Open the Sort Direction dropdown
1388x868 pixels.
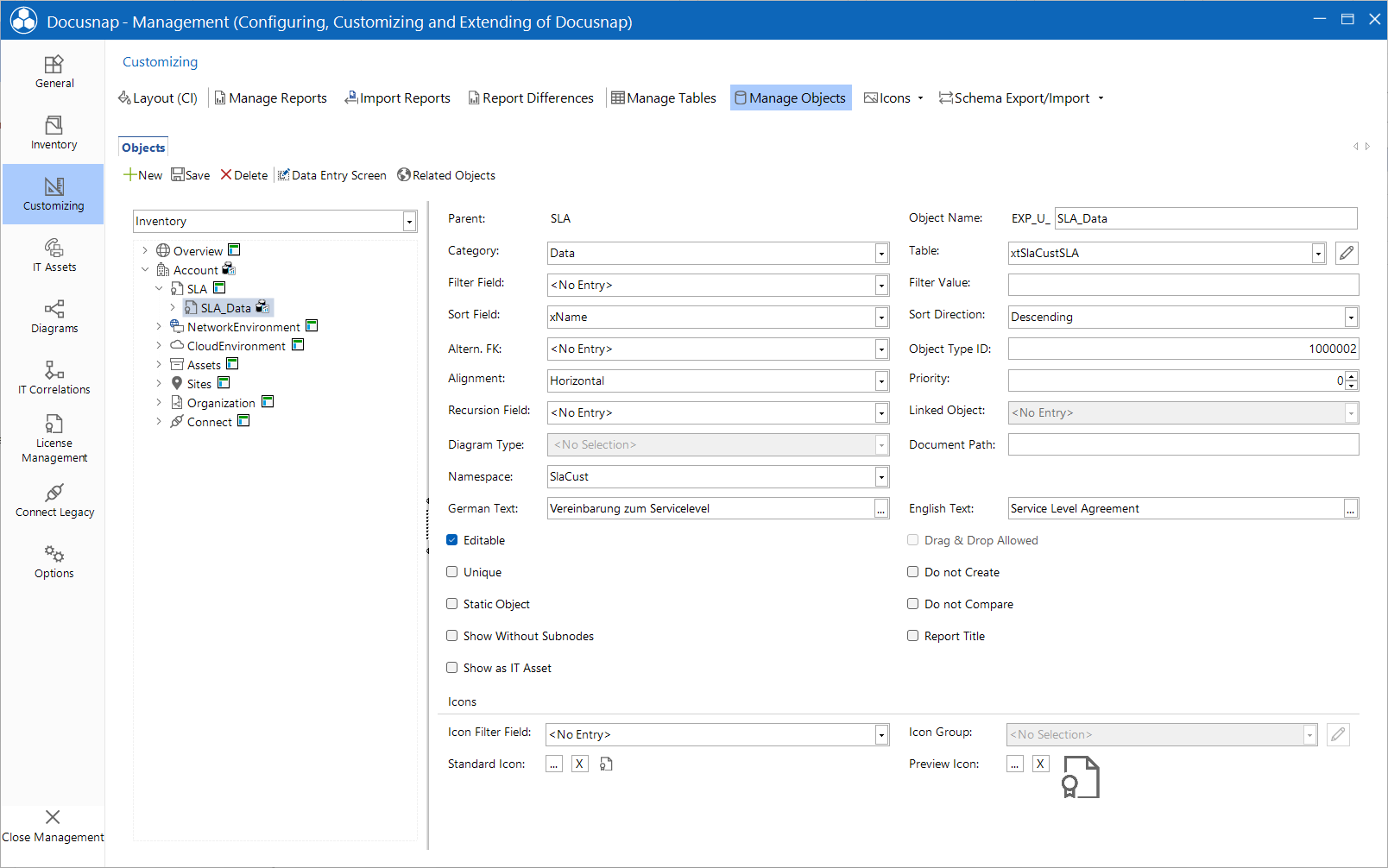point(1351,317)
